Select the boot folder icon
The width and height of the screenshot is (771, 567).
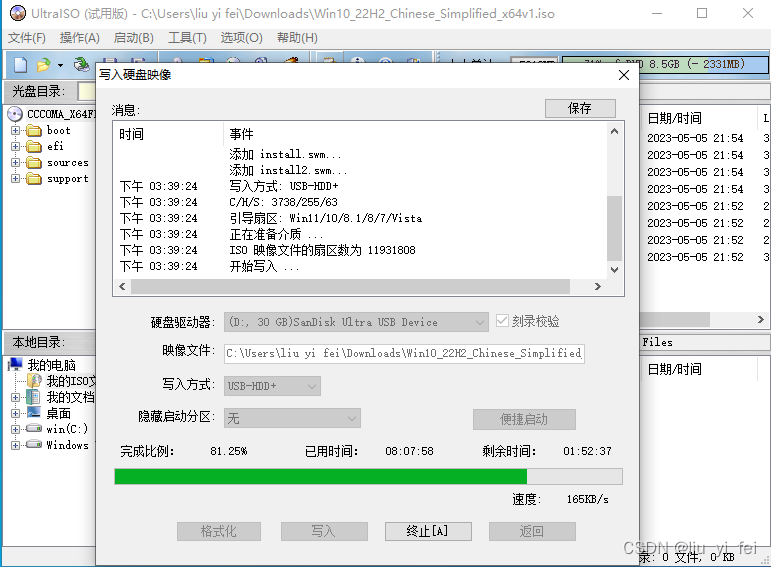pos(33,130)
